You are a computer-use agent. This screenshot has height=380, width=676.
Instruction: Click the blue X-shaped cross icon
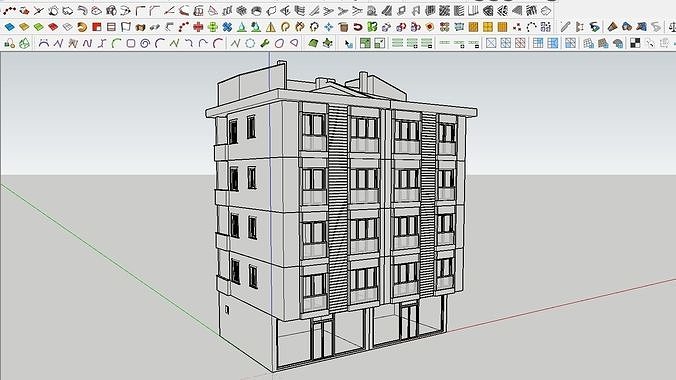pos(227,27)
